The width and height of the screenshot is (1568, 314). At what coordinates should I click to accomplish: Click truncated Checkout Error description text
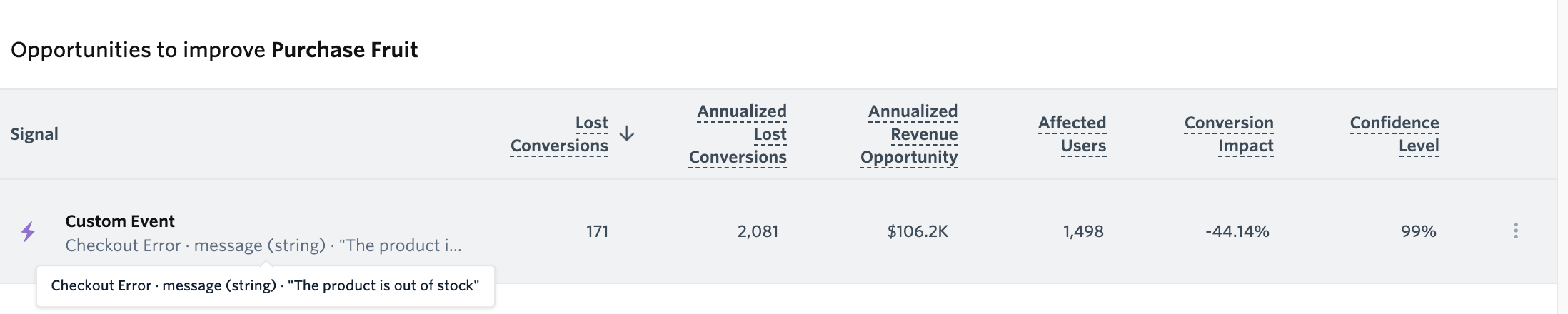[x=263, y=245]
